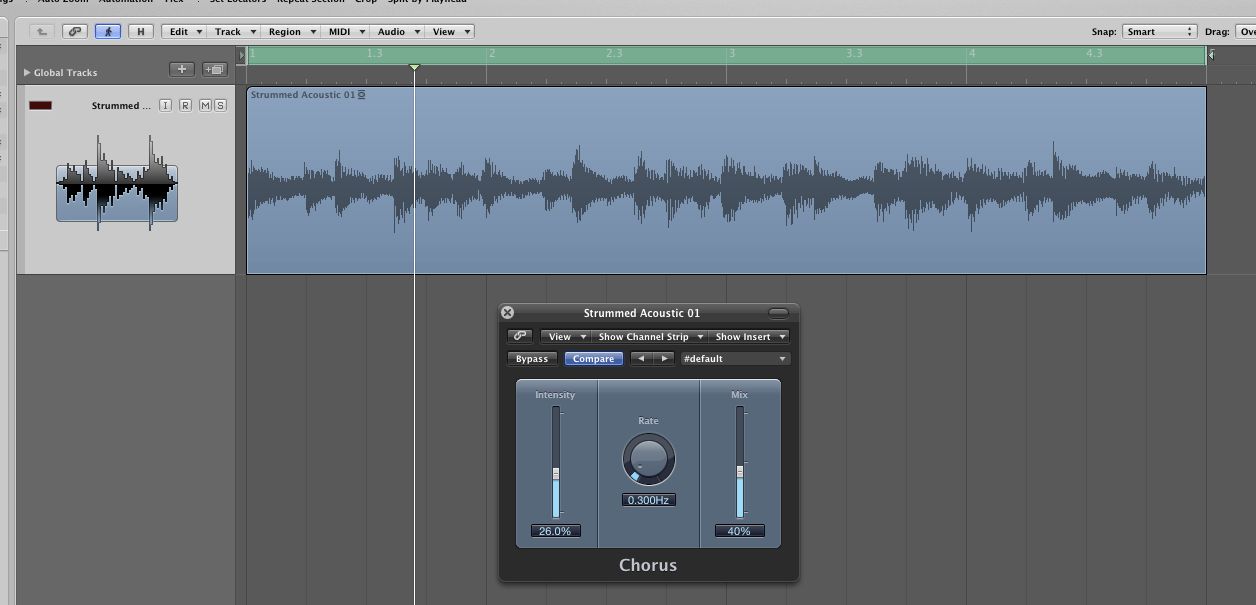Select the Strummed Acoustic 01 audio region
The width and height of the screenshot is (1256, 605).
[726, 180]
